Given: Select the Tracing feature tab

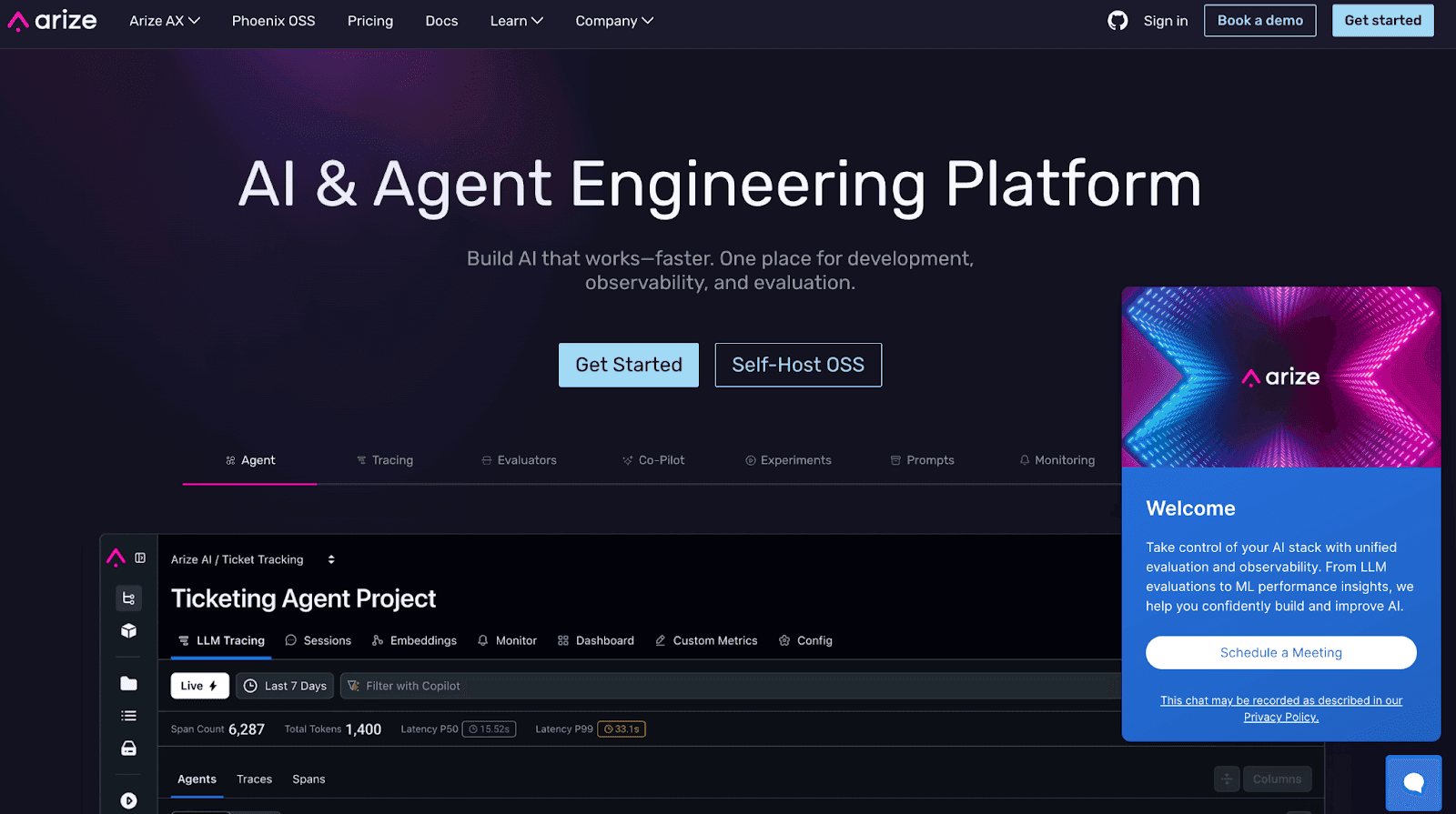Looking at the screenshot, I should coord(385,460).
